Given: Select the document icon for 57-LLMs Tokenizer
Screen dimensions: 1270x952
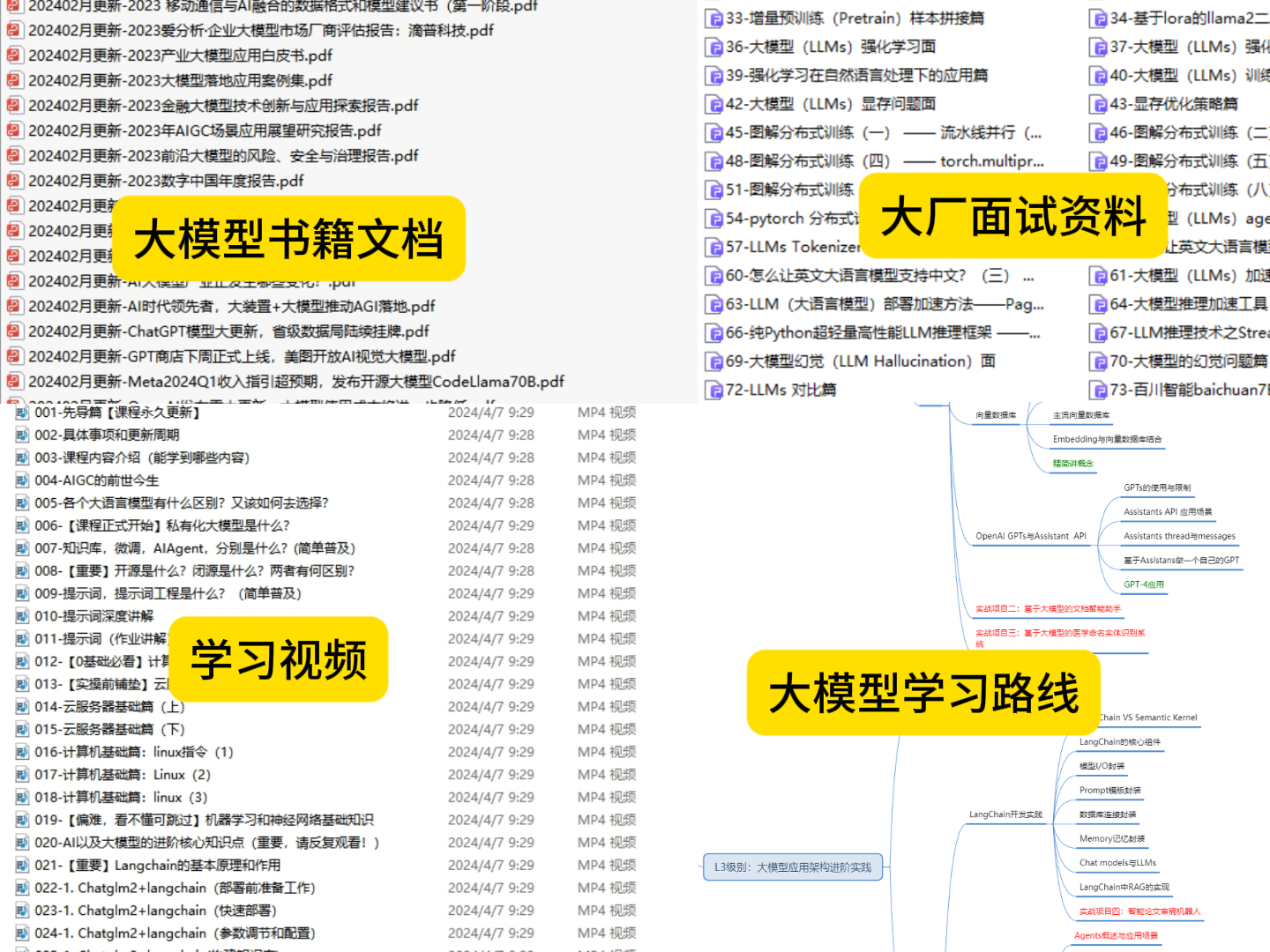Looking at the screenshot, I should pyautogui.click(x=713, y=247).
